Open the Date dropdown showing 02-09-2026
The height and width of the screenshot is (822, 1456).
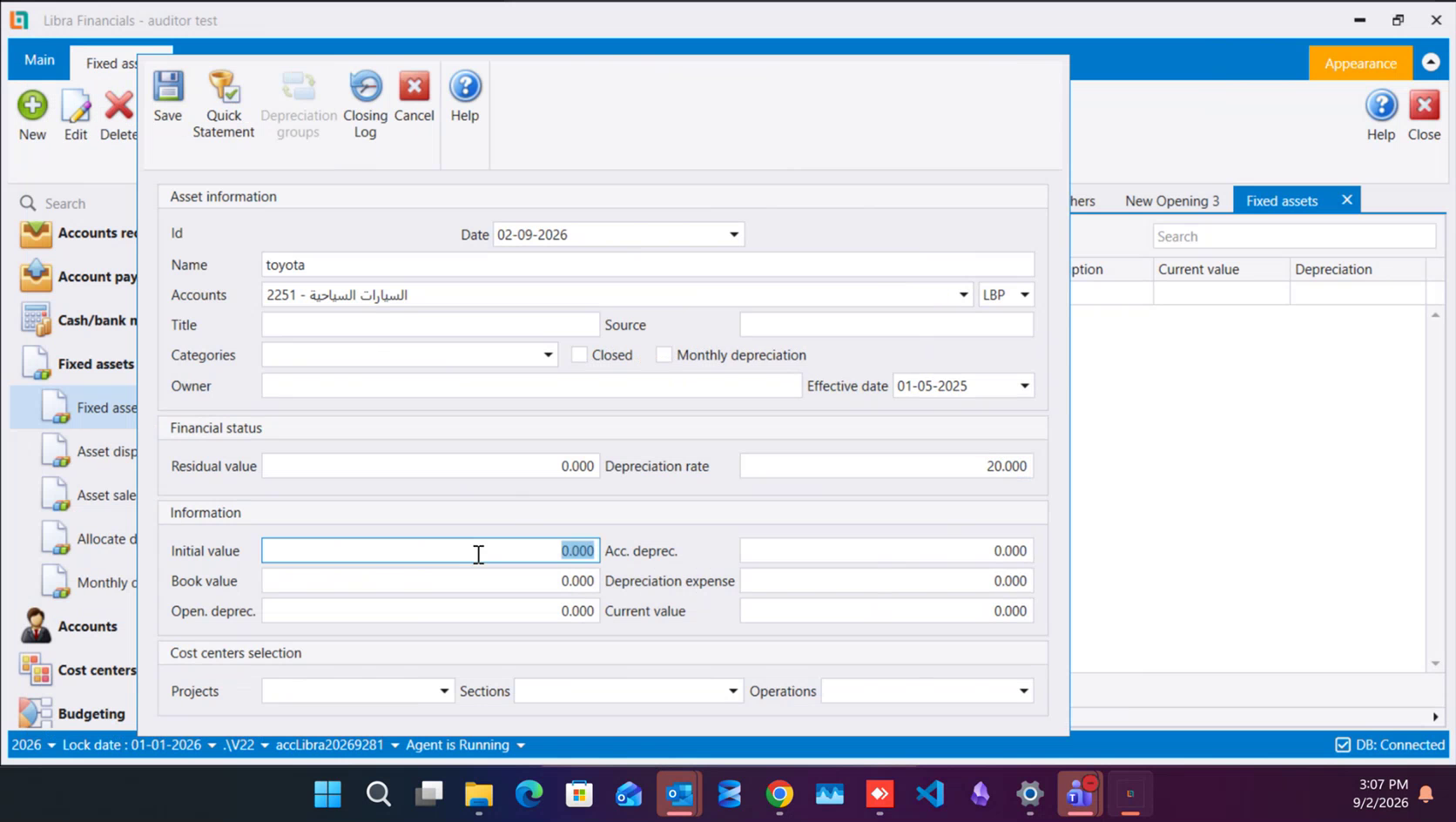point(734,235)
